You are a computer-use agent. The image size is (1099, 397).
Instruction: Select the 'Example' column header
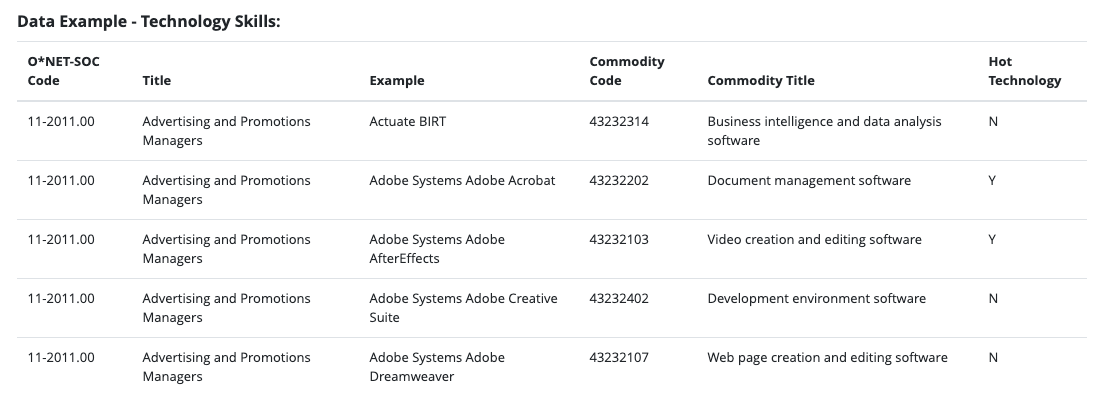tap(397, 81)
